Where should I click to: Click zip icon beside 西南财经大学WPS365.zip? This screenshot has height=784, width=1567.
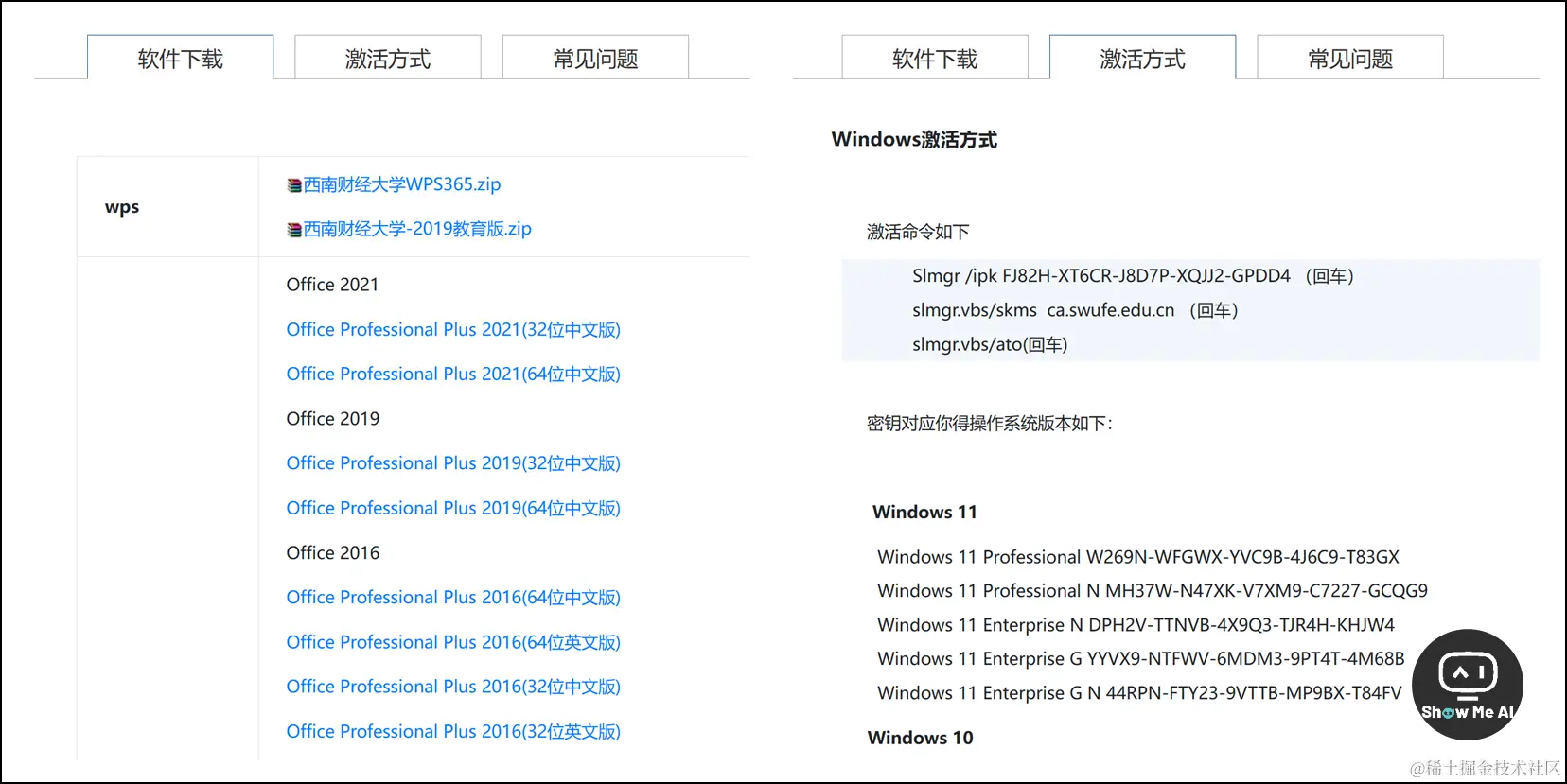click(294, 185)
